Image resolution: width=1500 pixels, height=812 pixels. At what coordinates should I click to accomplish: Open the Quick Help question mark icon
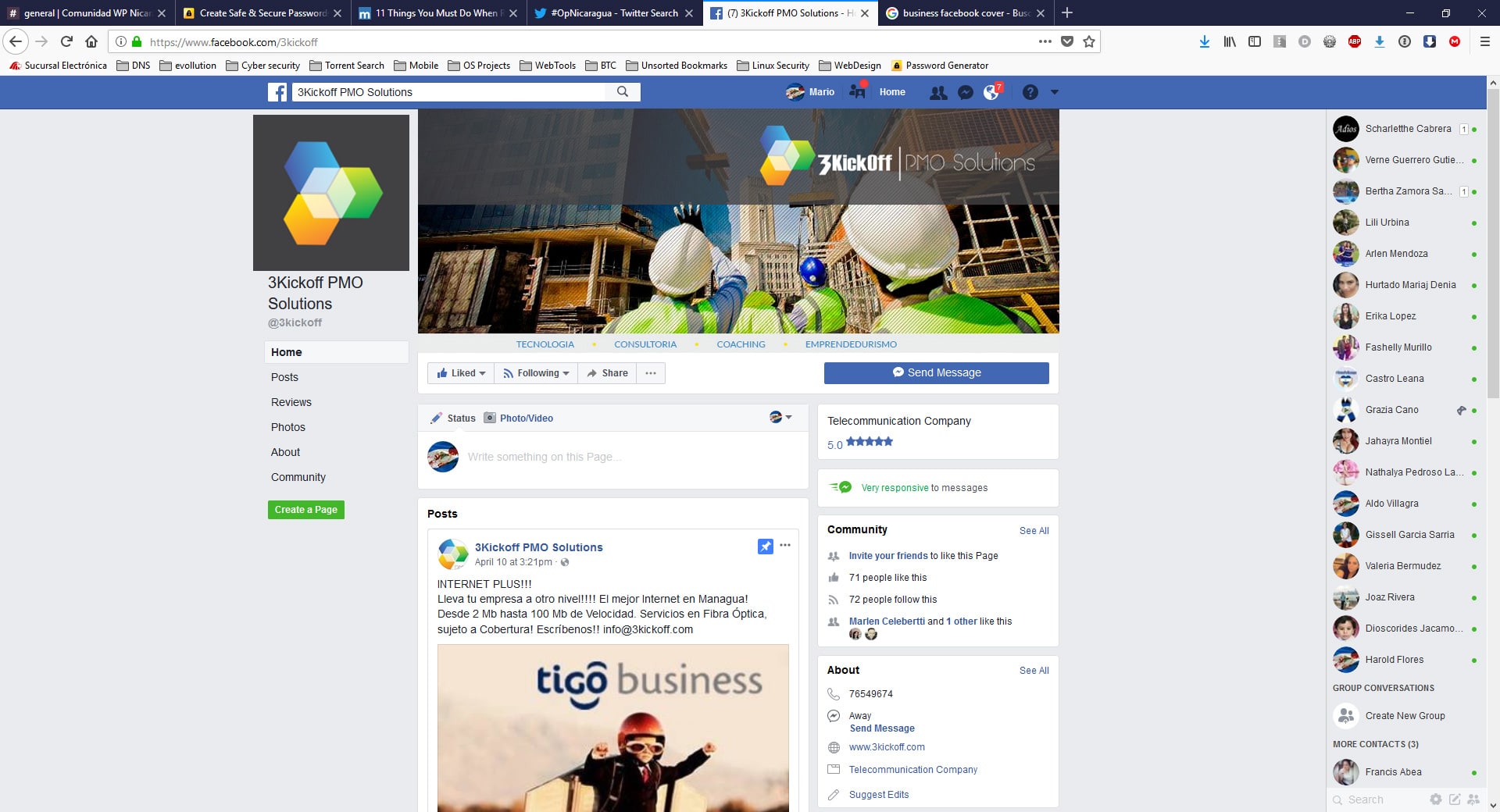coord(1030,92)
